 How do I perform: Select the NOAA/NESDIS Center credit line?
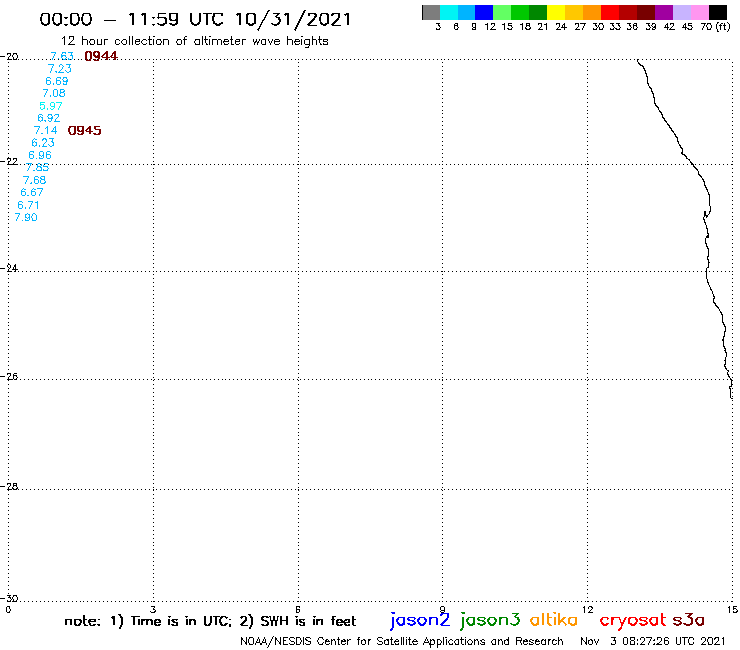402,642
